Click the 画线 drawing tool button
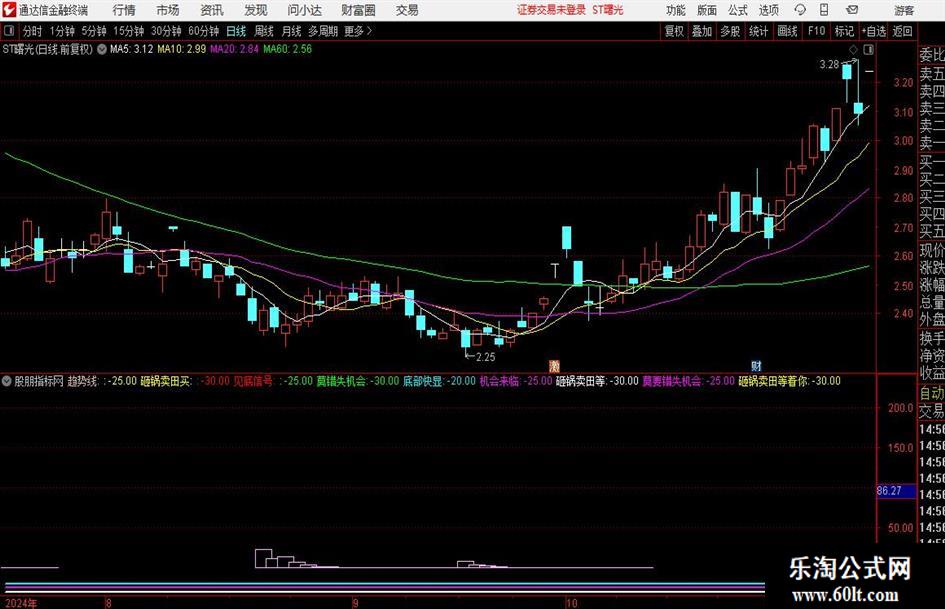This screenshot has width=945, height=609. coord(787,31)
